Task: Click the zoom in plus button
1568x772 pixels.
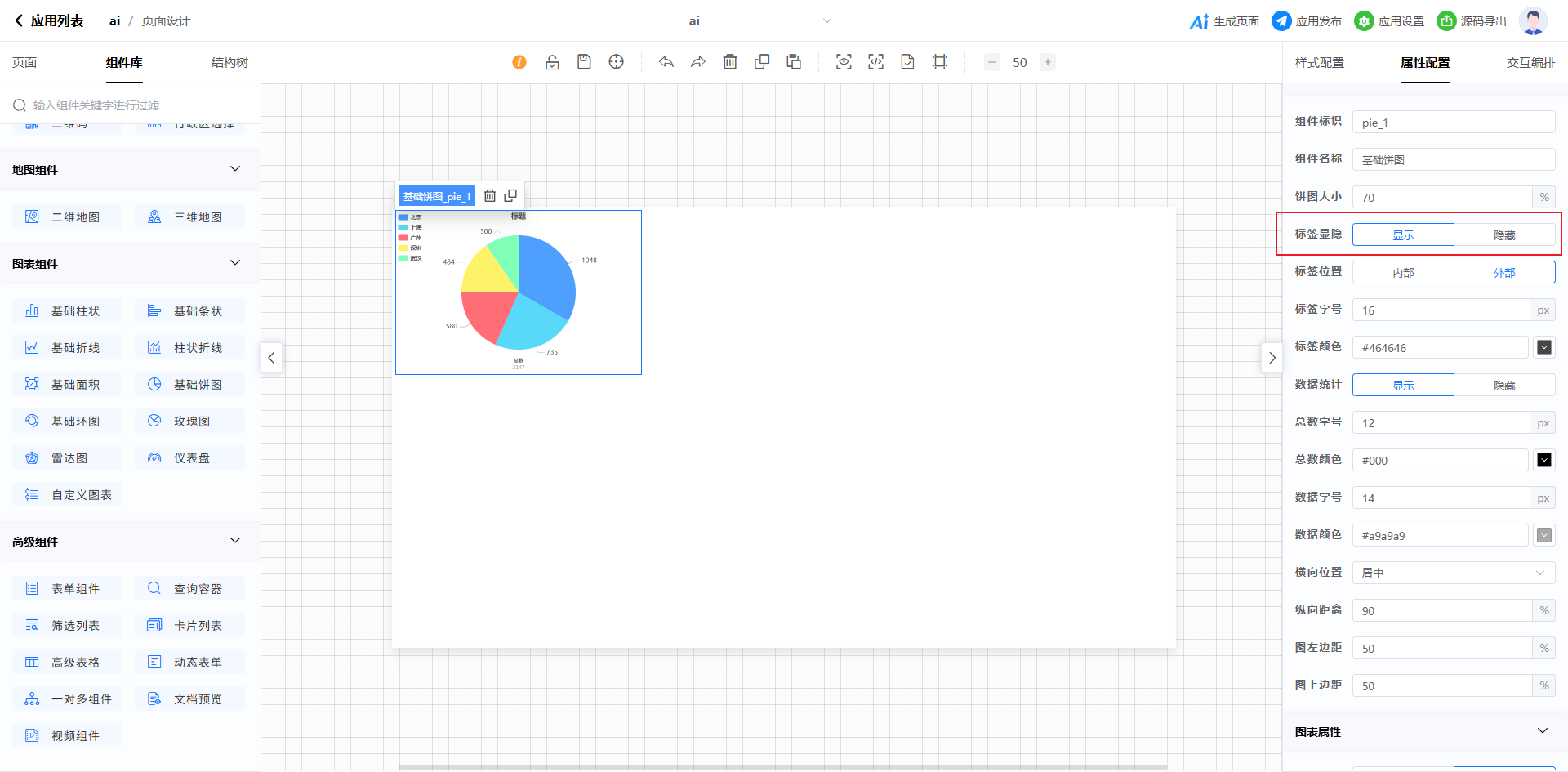Action: click(x=1048, y=62)
